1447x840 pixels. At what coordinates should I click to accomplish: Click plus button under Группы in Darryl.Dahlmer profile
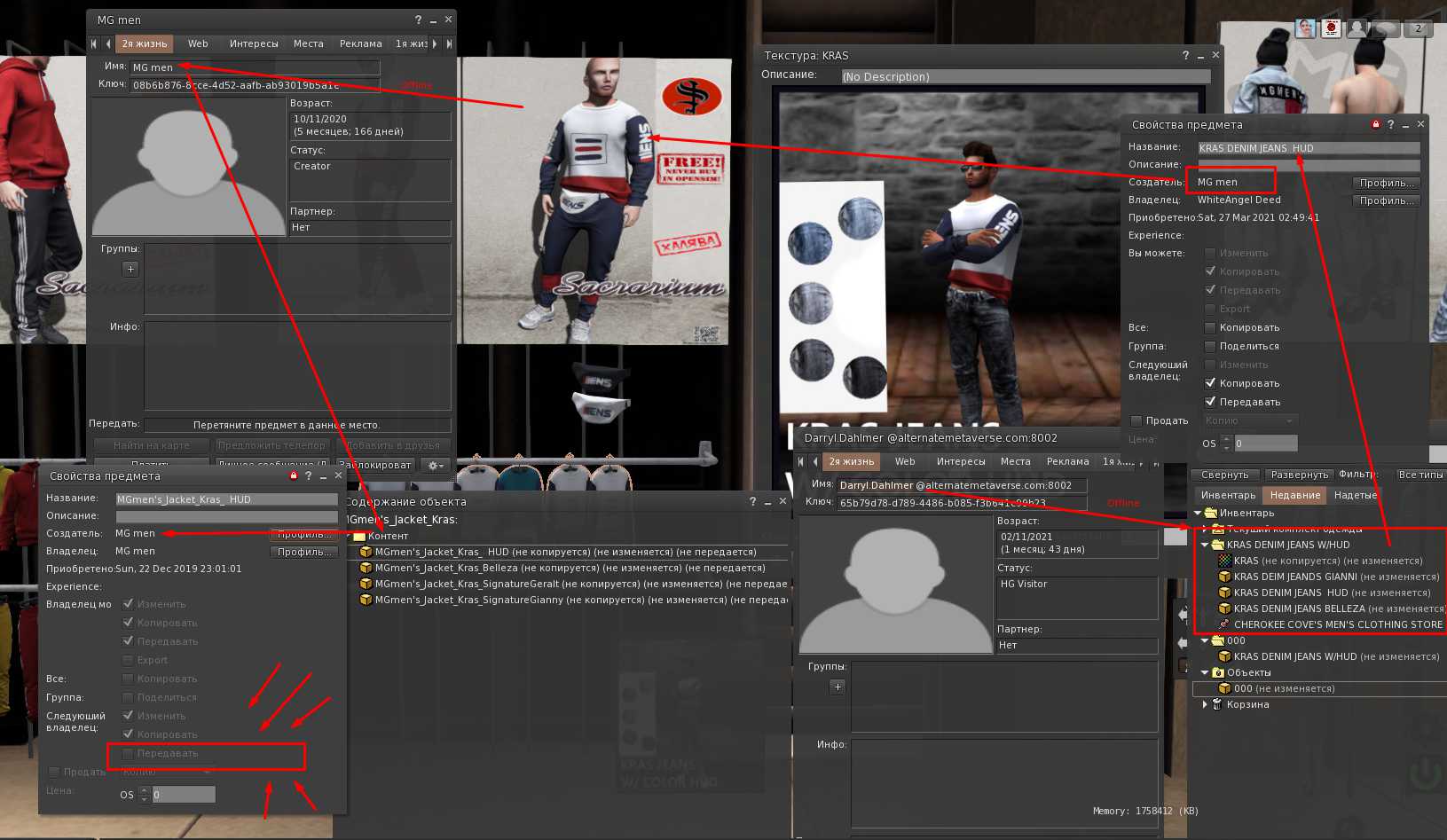pos(838,687)
